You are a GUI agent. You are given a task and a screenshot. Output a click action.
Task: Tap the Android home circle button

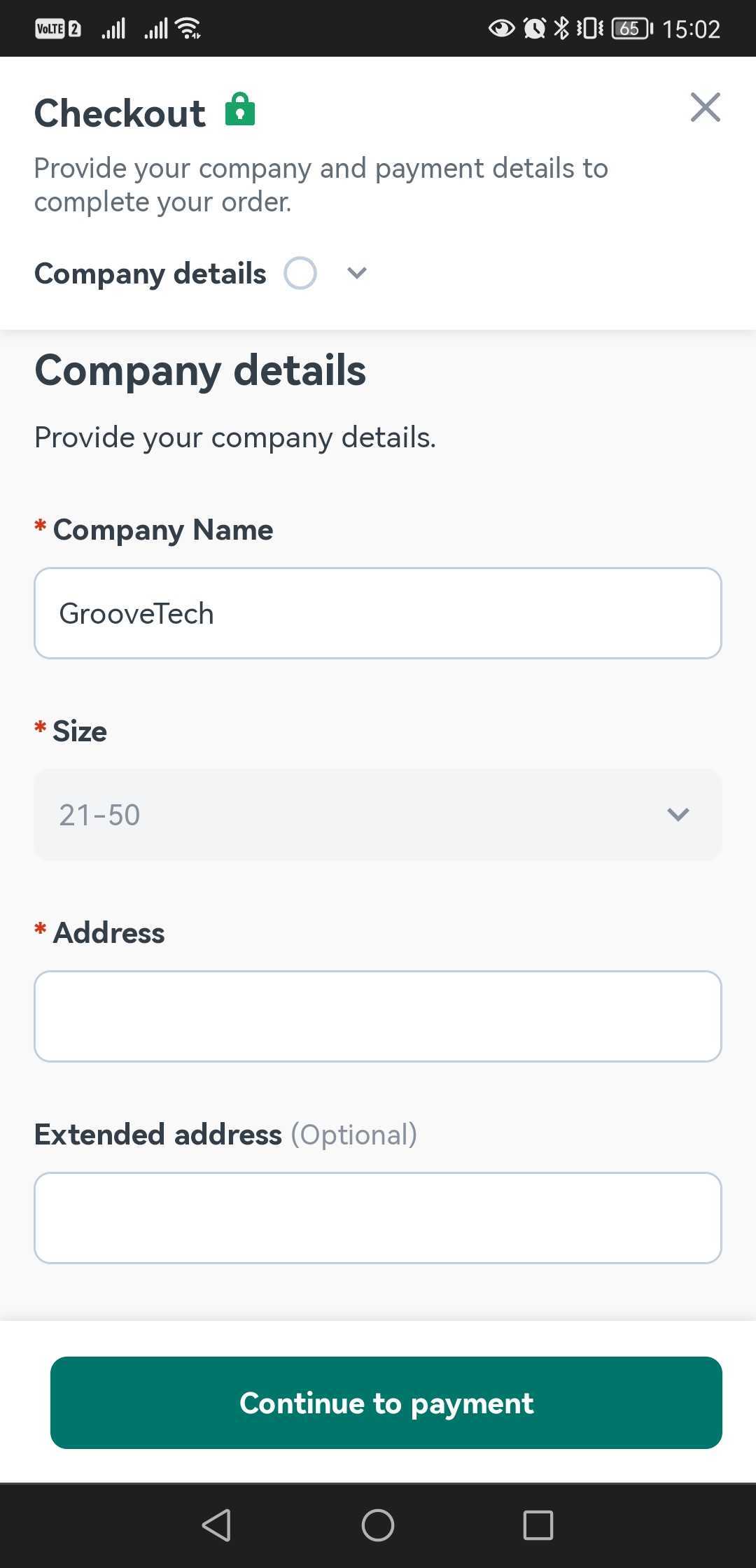tap(378, 1525)
